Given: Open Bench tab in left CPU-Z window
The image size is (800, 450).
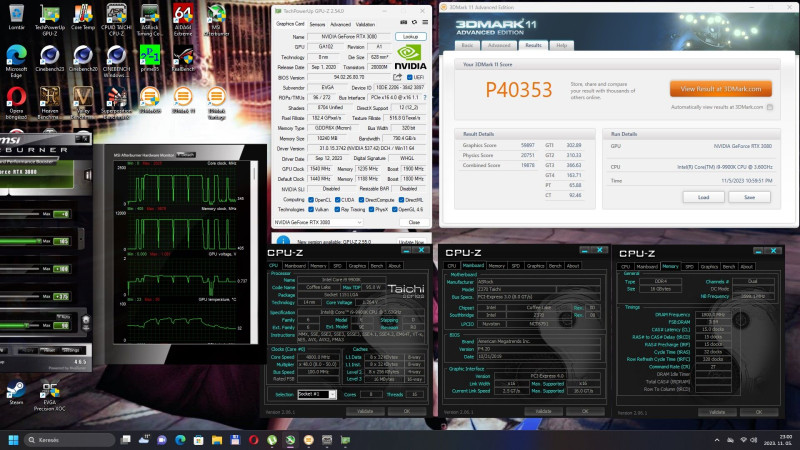Looking at the screenshot, I should click(x=377, y=266).
